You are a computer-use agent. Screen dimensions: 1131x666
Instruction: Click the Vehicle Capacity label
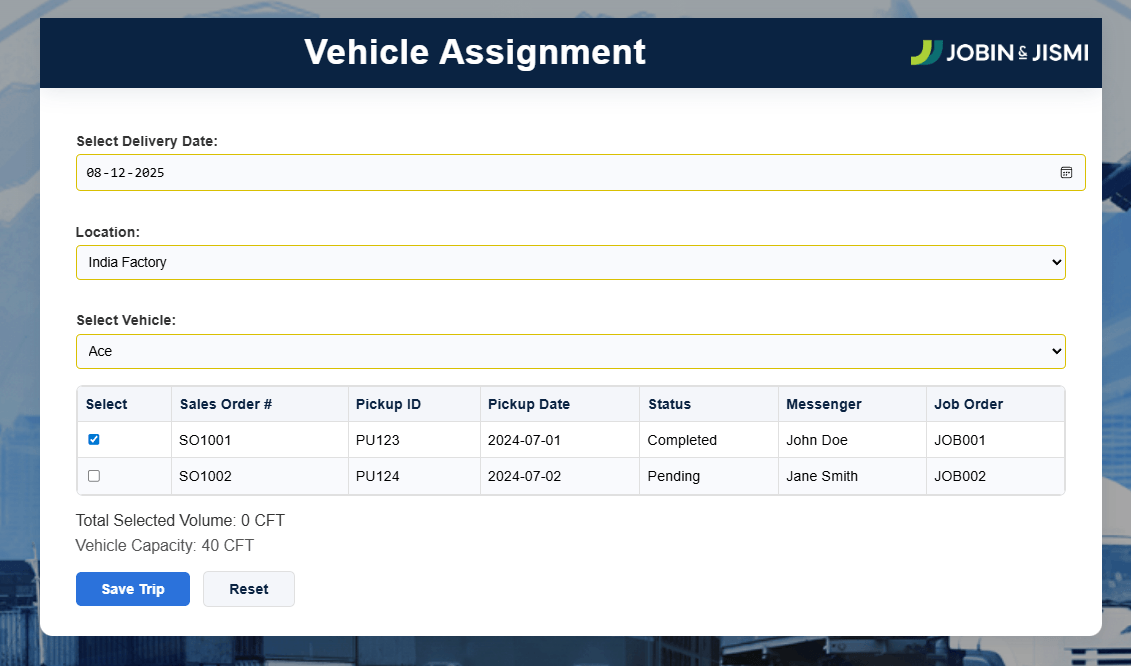click(164, 545)
